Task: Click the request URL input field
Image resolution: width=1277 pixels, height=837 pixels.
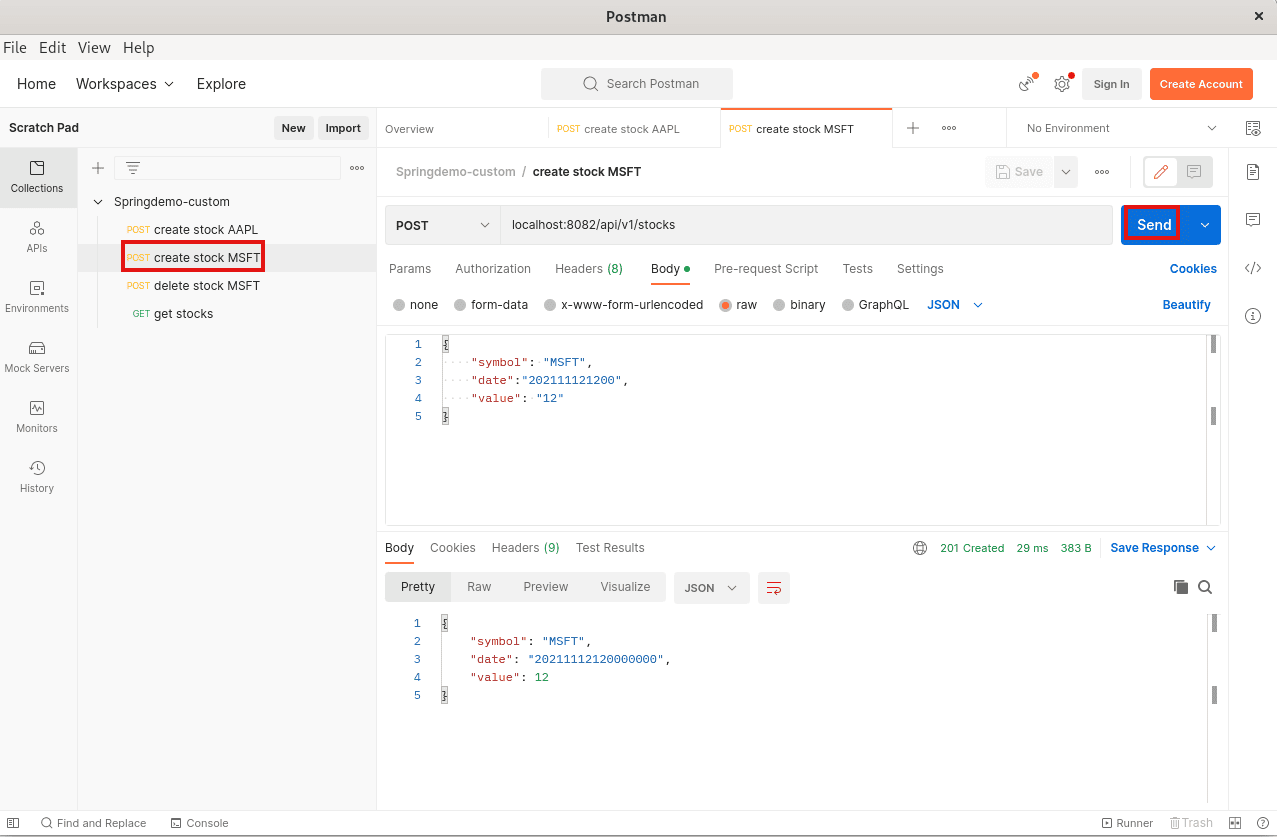Action: point(806,225)
